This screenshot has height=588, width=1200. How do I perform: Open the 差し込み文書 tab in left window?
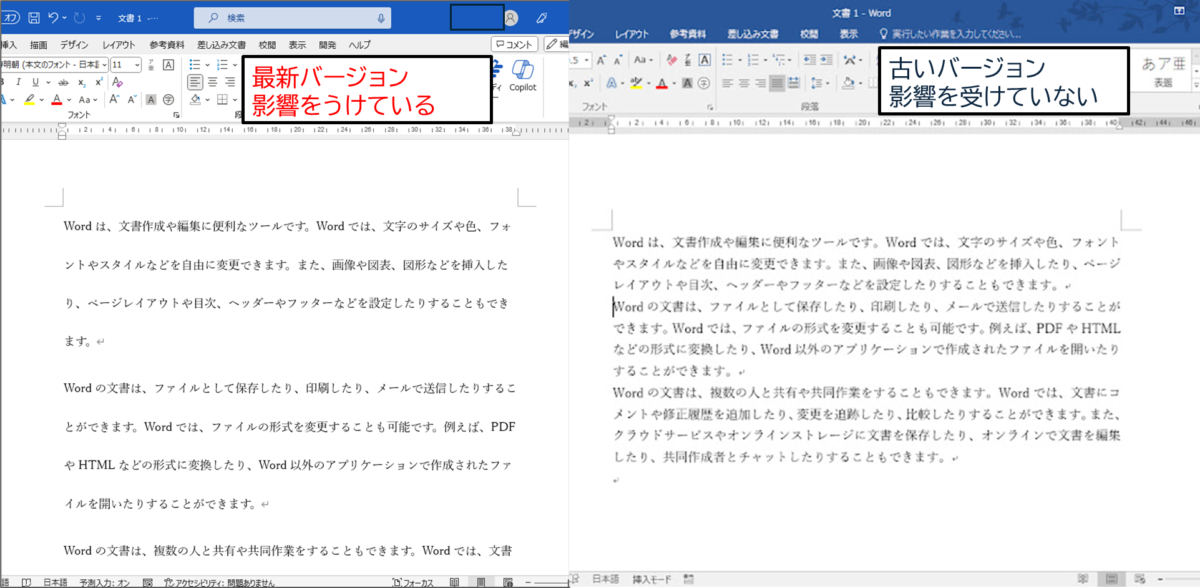[221, 45]
